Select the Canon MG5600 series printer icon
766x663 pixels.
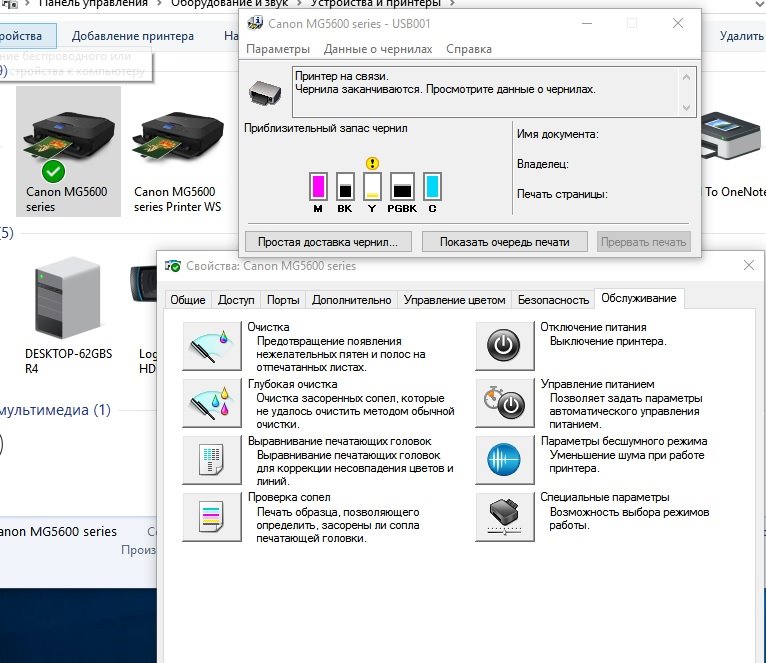pyautogui.click(x=68, y=151)
